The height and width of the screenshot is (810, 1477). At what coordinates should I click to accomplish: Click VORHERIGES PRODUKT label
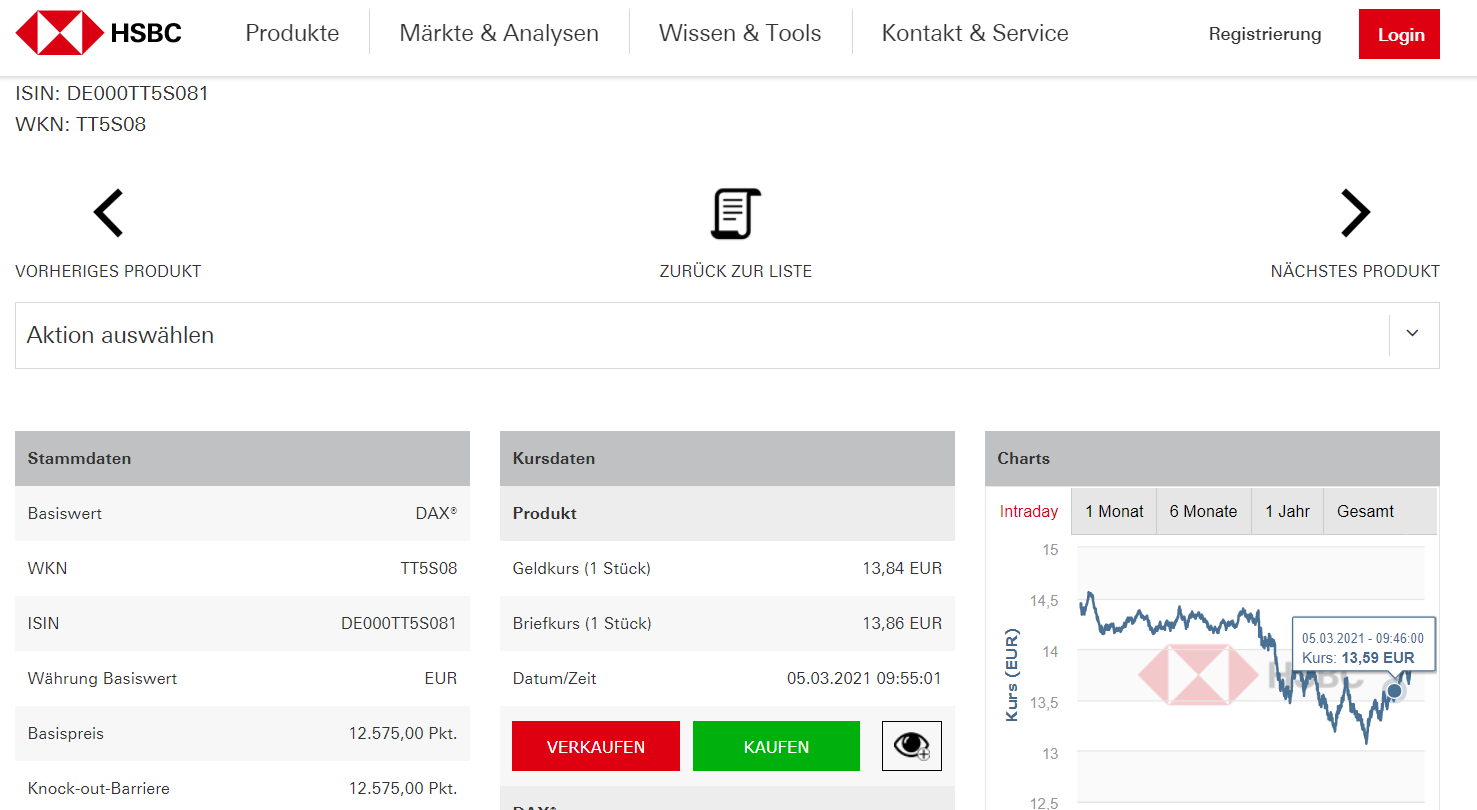coord(108,271)
